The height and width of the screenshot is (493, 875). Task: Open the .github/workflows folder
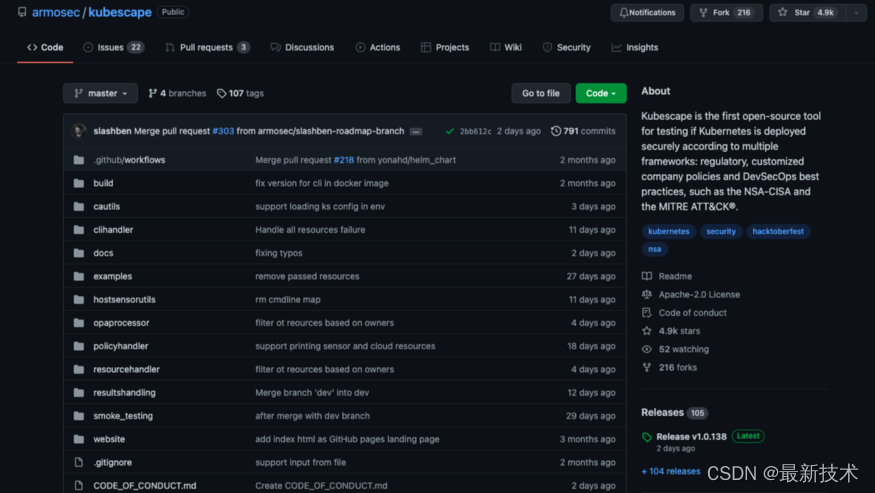129,160
